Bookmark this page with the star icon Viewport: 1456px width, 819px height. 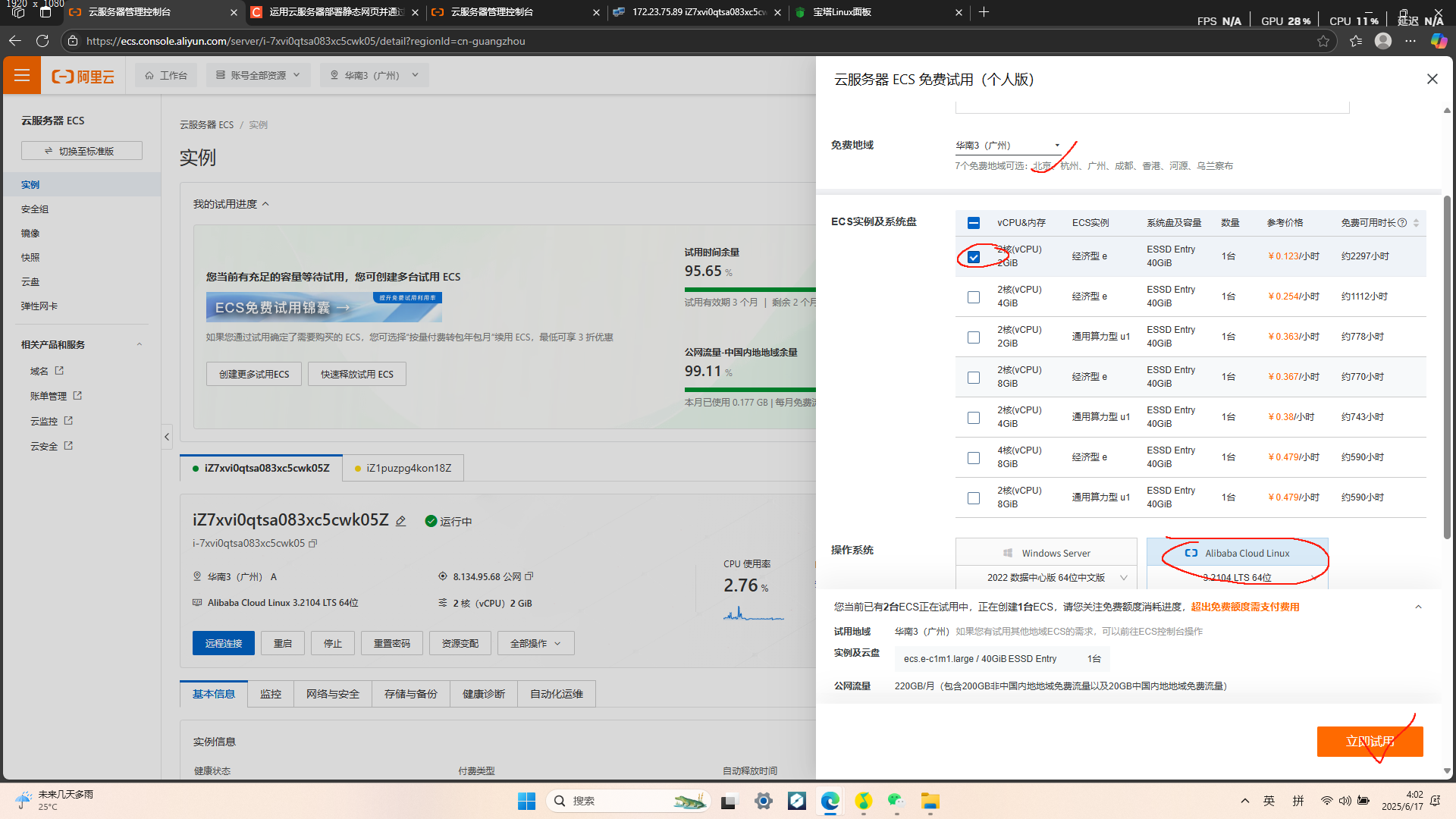coord(1323,41)
